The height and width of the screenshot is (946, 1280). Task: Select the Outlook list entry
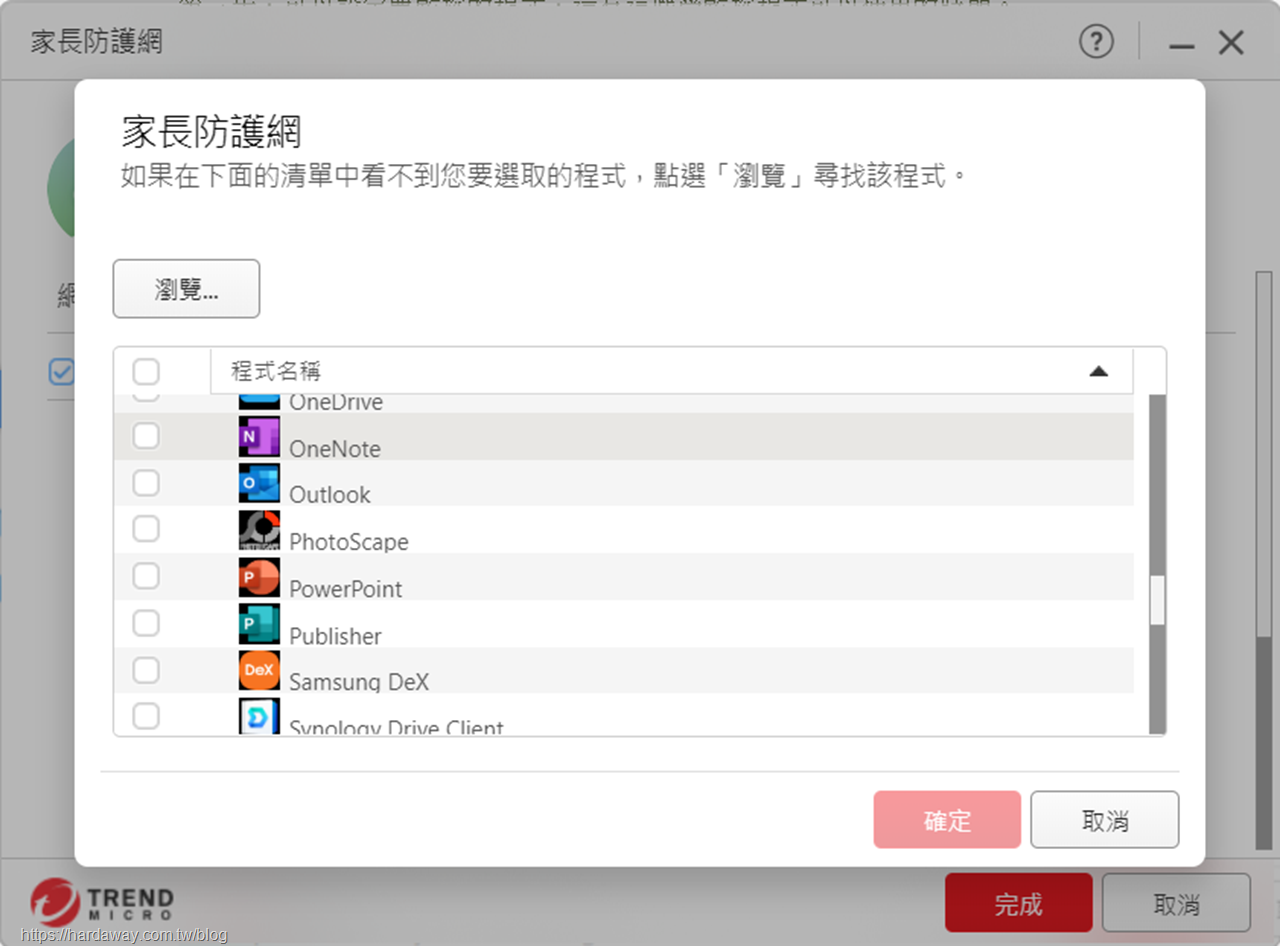[623, 483]
